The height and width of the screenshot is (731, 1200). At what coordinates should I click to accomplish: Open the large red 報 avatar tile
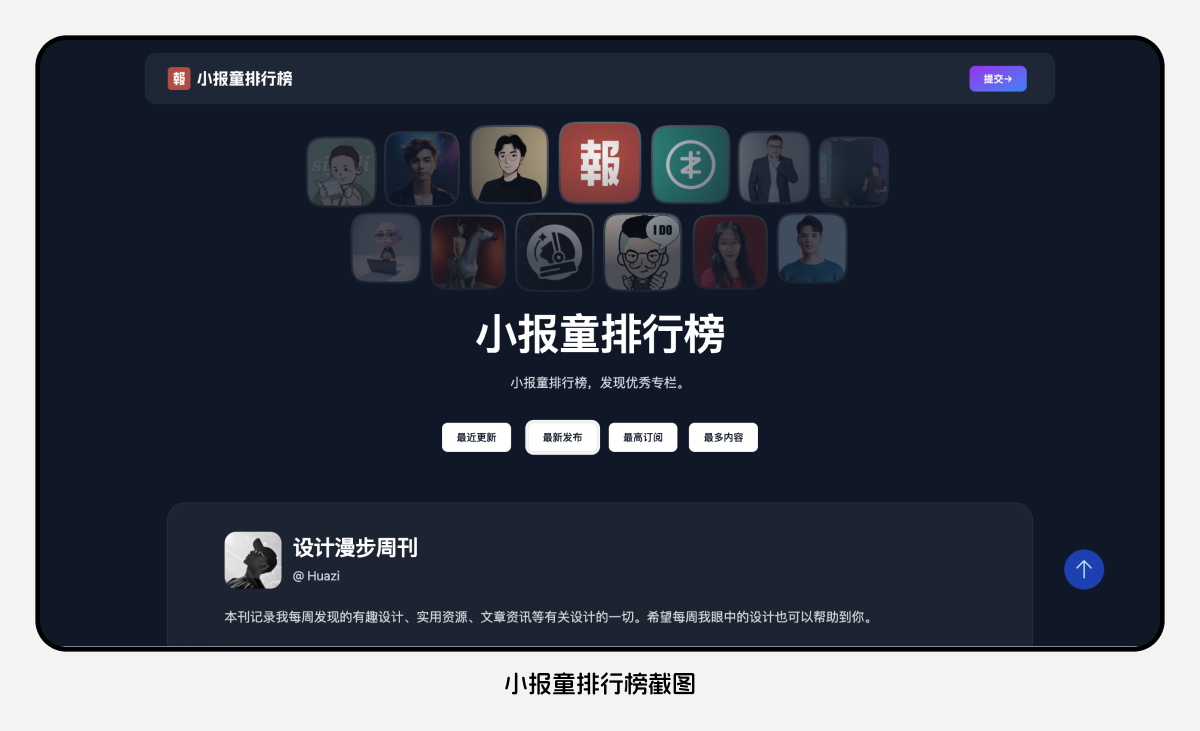point(599,162)
